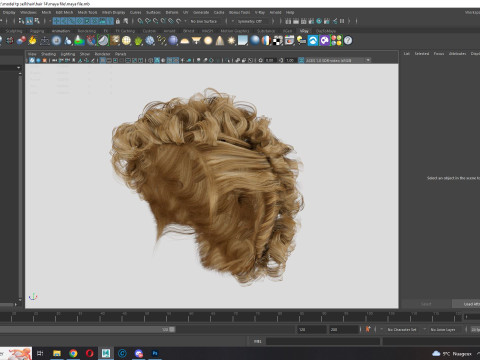480x360 pixels.
Task: Click the playback end time field 120
Action: [312, 329]
